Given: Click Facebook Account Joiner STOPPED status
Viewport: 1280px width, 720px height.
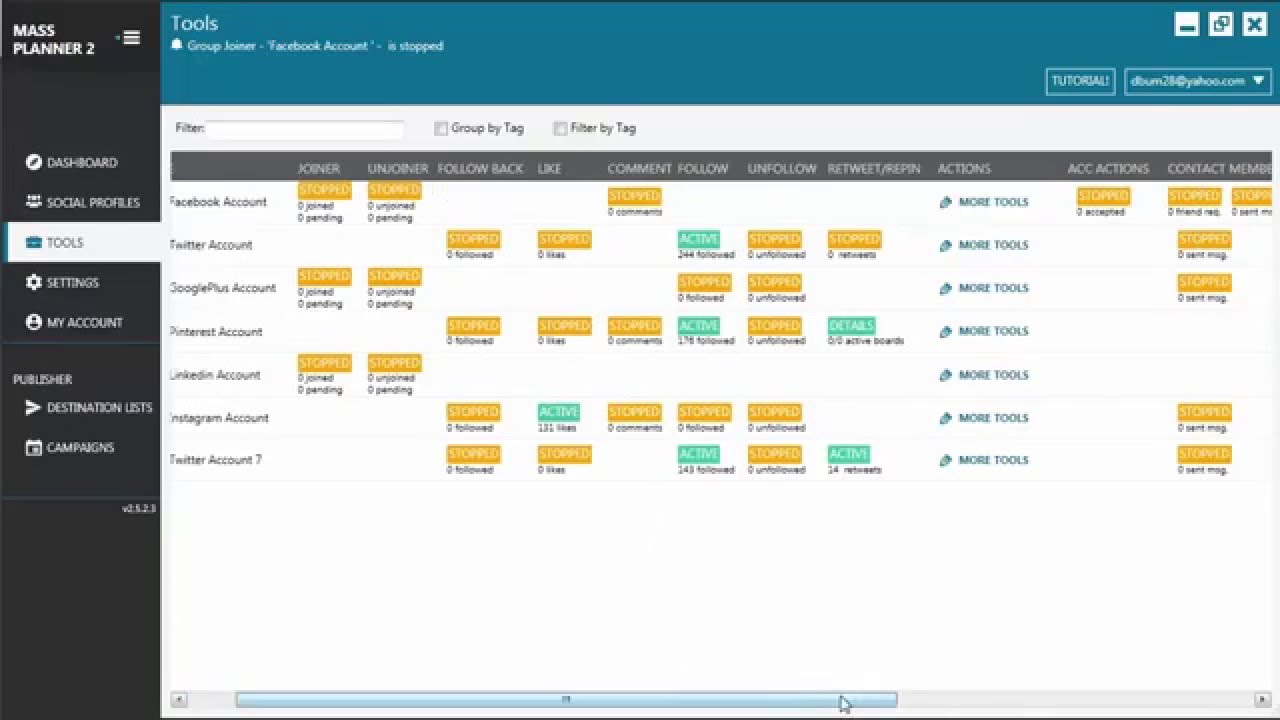Looking at the screenshot, I should click(x=324, y=190).
